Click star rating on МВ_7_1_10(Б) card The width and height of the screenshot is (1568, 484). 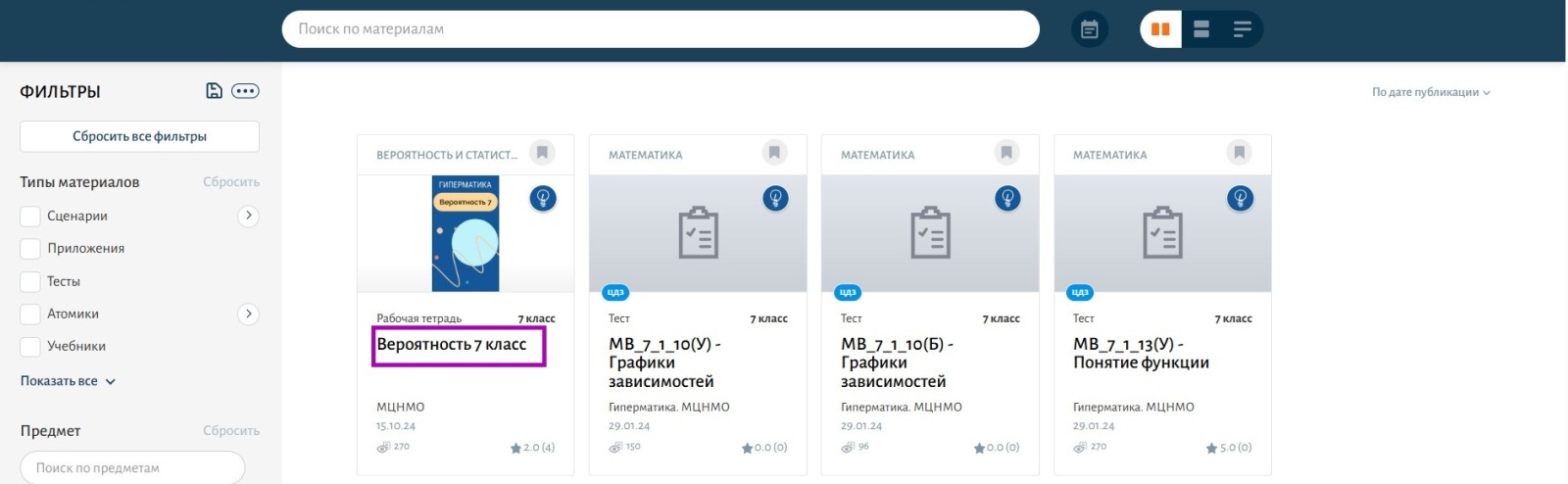997,448
